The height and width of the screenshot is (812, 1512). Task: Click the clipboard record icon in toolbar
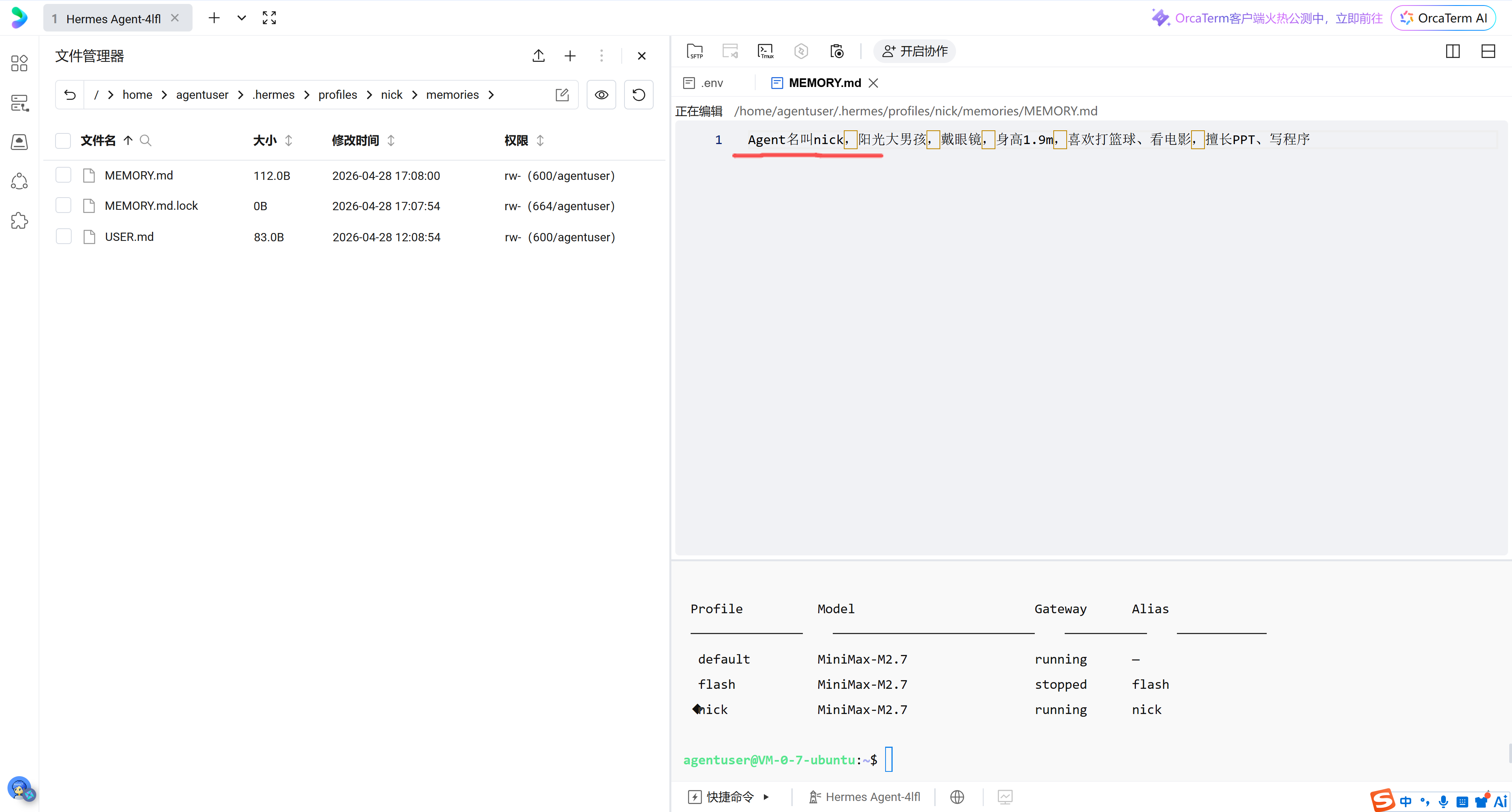(x=836, y=51)
